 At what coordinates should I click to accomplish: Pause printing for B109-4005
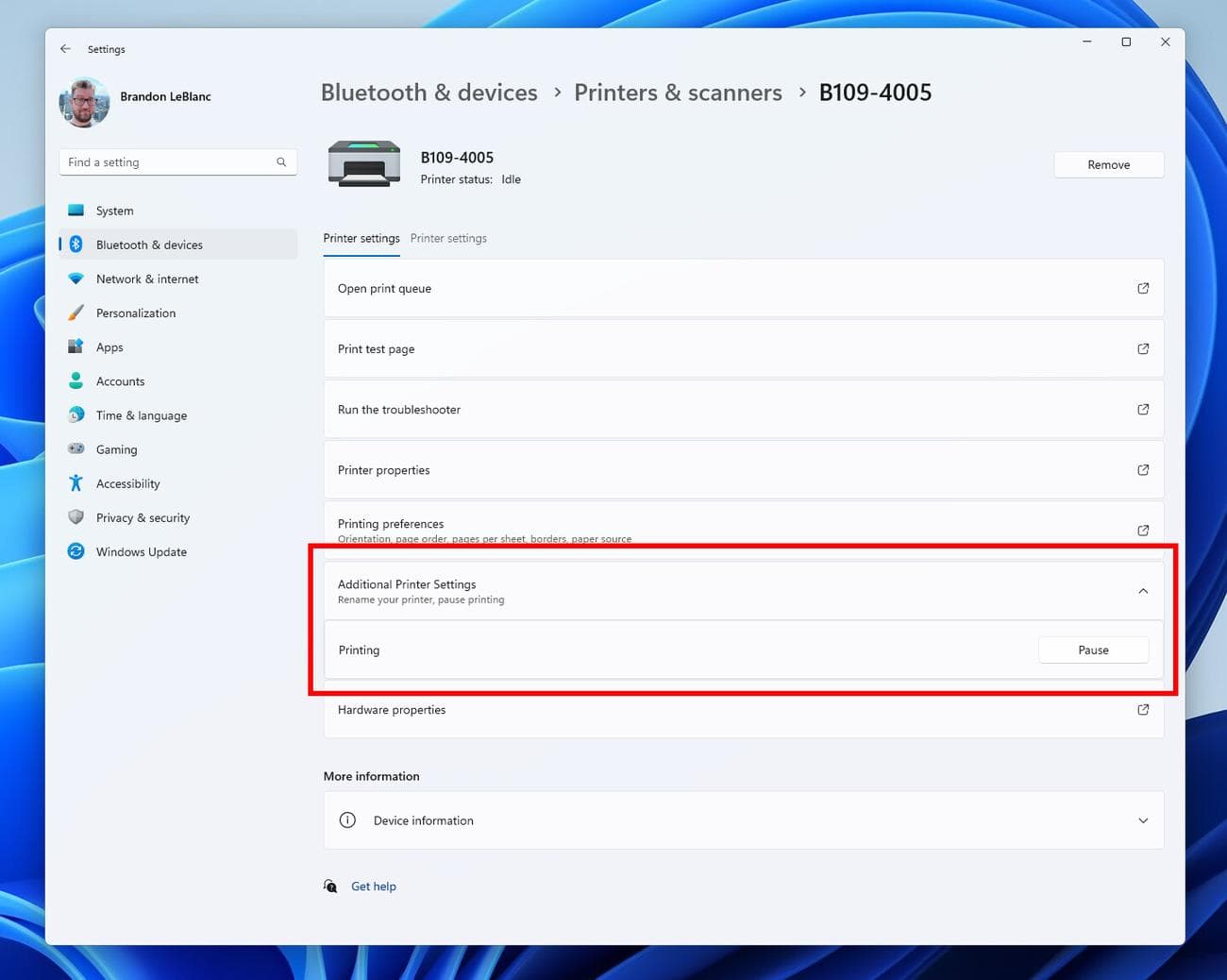[1093, 650]
